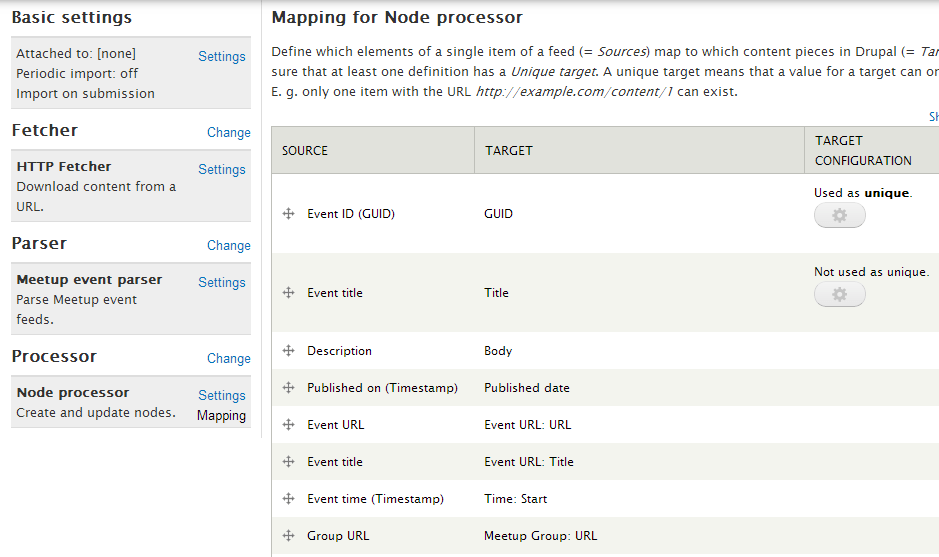Click 'Periodic import: off' text

click(77, 74)
